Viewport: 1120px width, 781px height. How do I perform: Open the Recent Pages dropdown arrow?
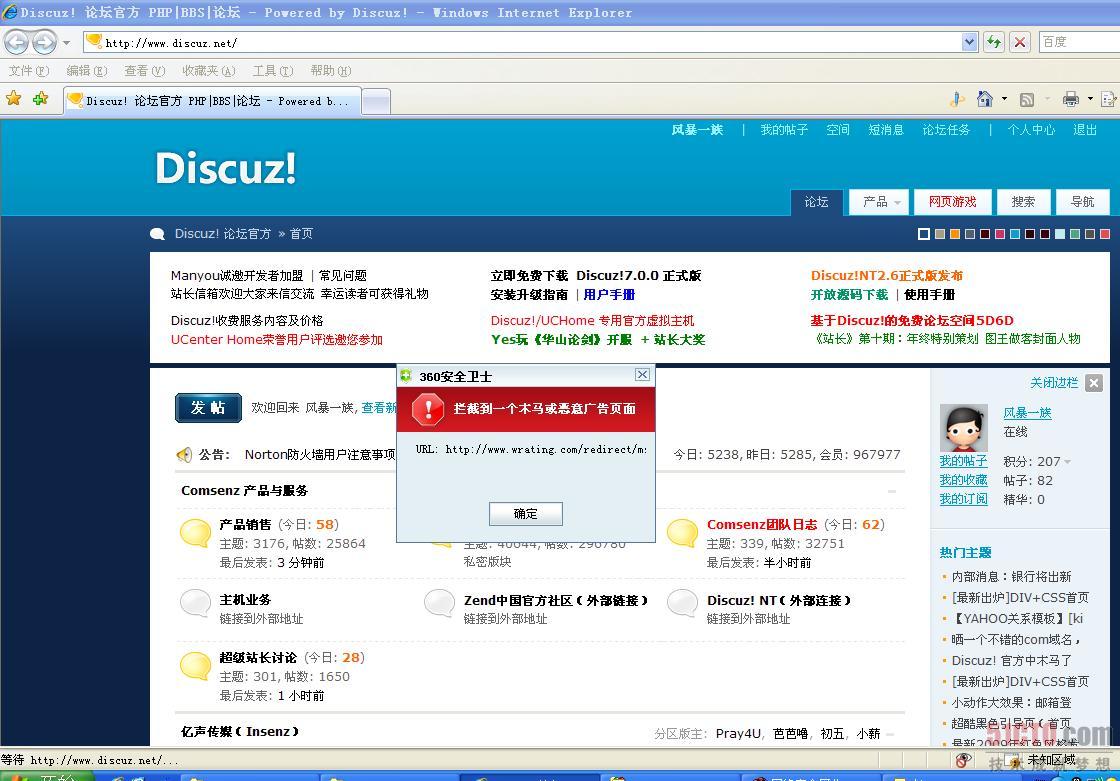point(66,43)
